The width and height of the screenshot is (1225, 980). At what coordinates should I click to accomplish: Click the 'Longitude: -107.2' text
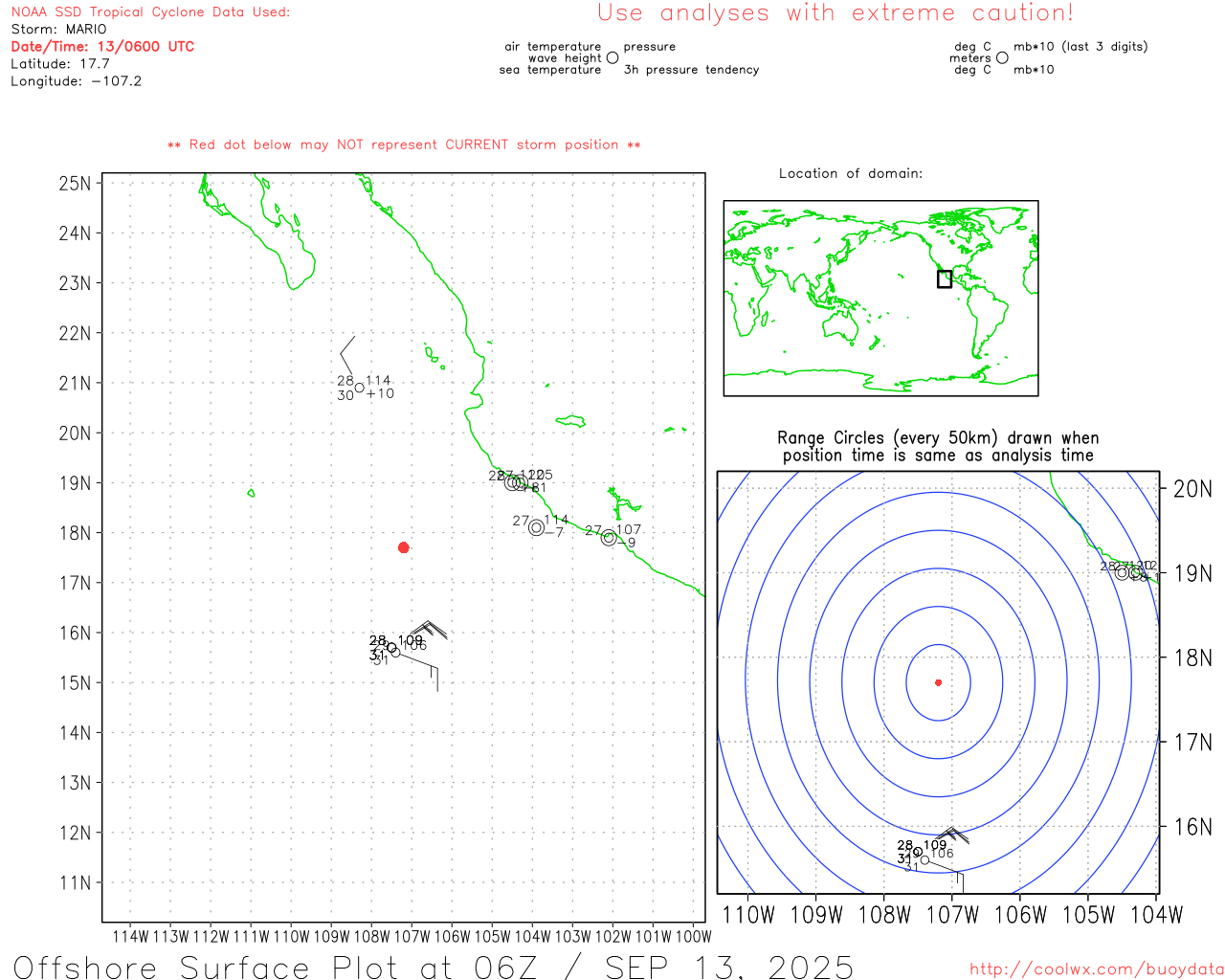76,81
